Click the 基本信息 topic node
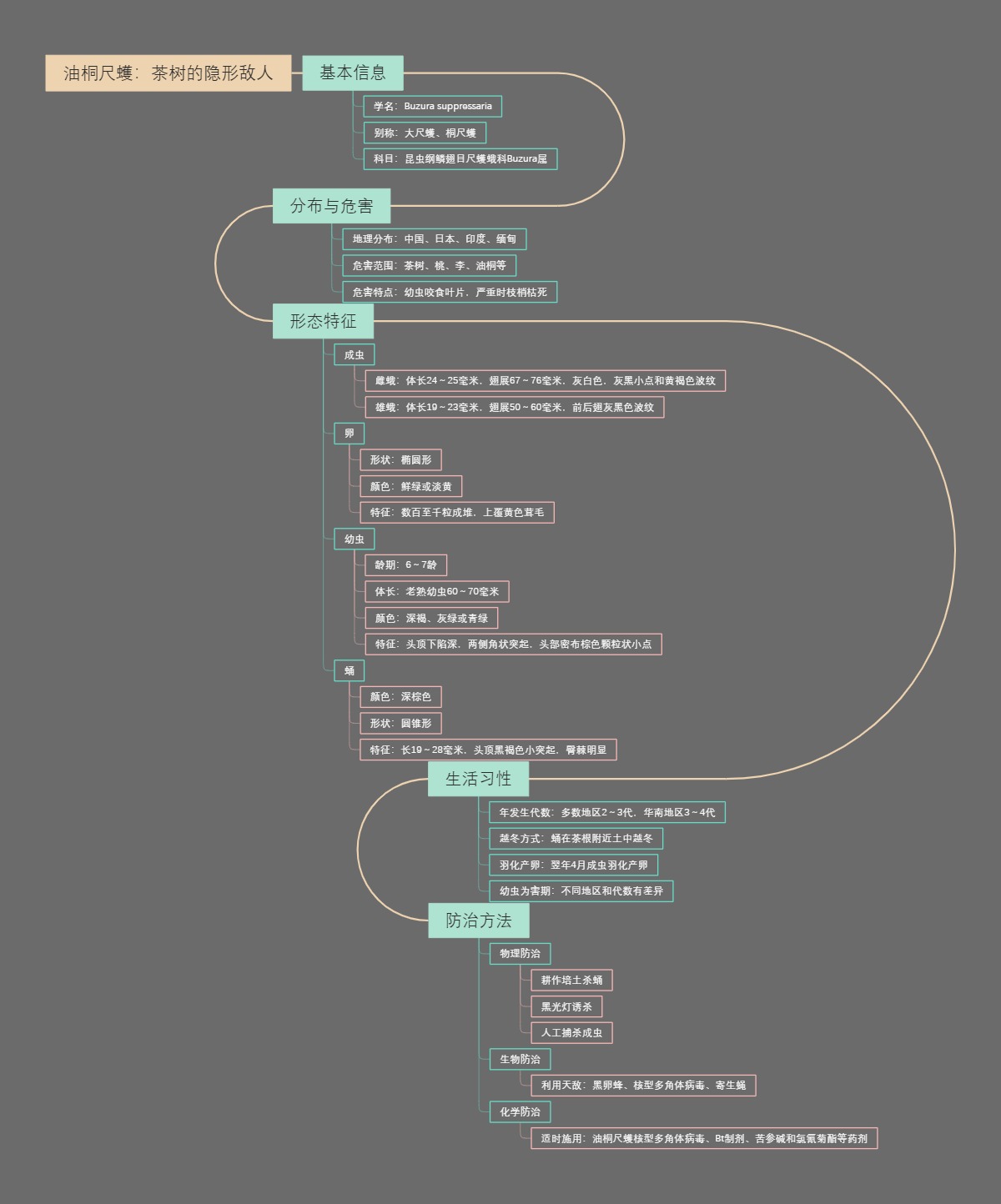The height and width of the screenshot is (1204, 1001). [352, 73]
